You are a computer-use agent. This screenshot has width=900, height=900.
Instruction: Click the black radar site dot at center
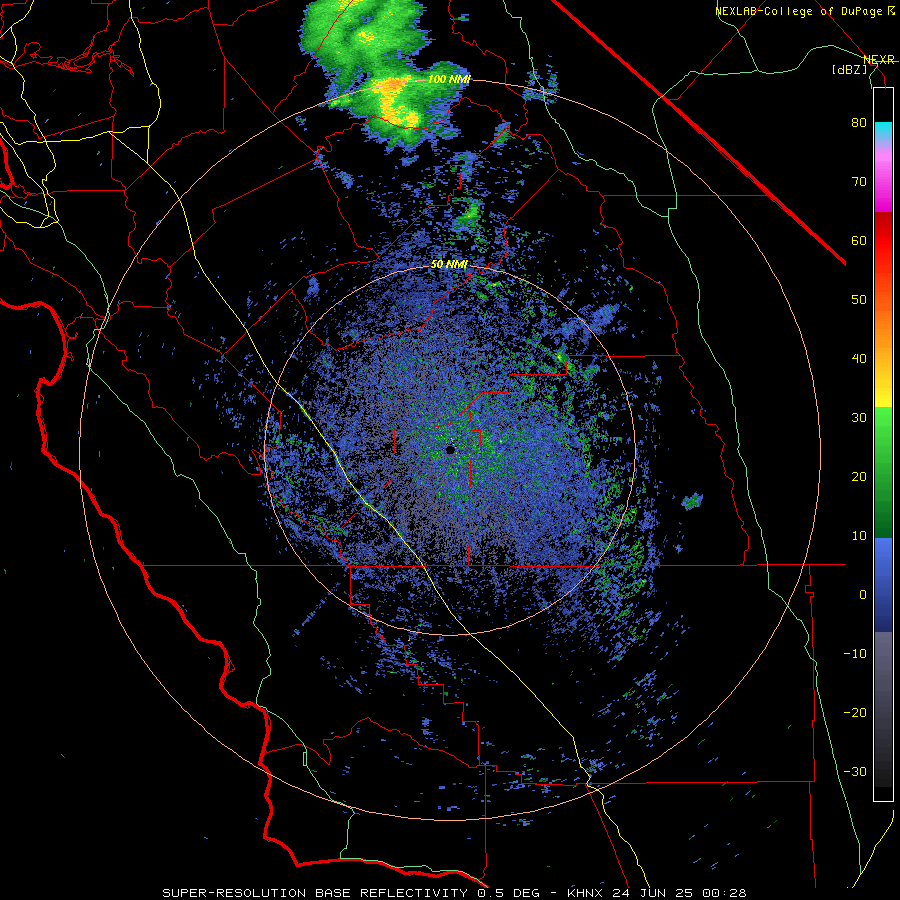pos(451,450)
